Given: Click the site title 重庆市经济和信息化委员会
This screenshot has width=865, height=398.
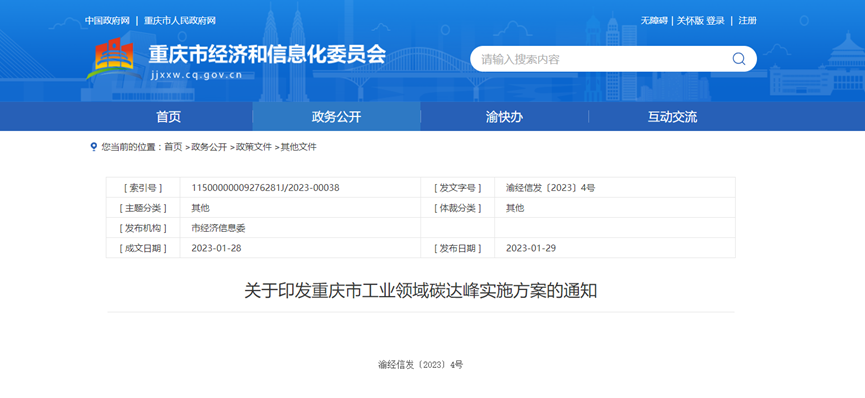Looking at the screenshot, I should 267,54.
